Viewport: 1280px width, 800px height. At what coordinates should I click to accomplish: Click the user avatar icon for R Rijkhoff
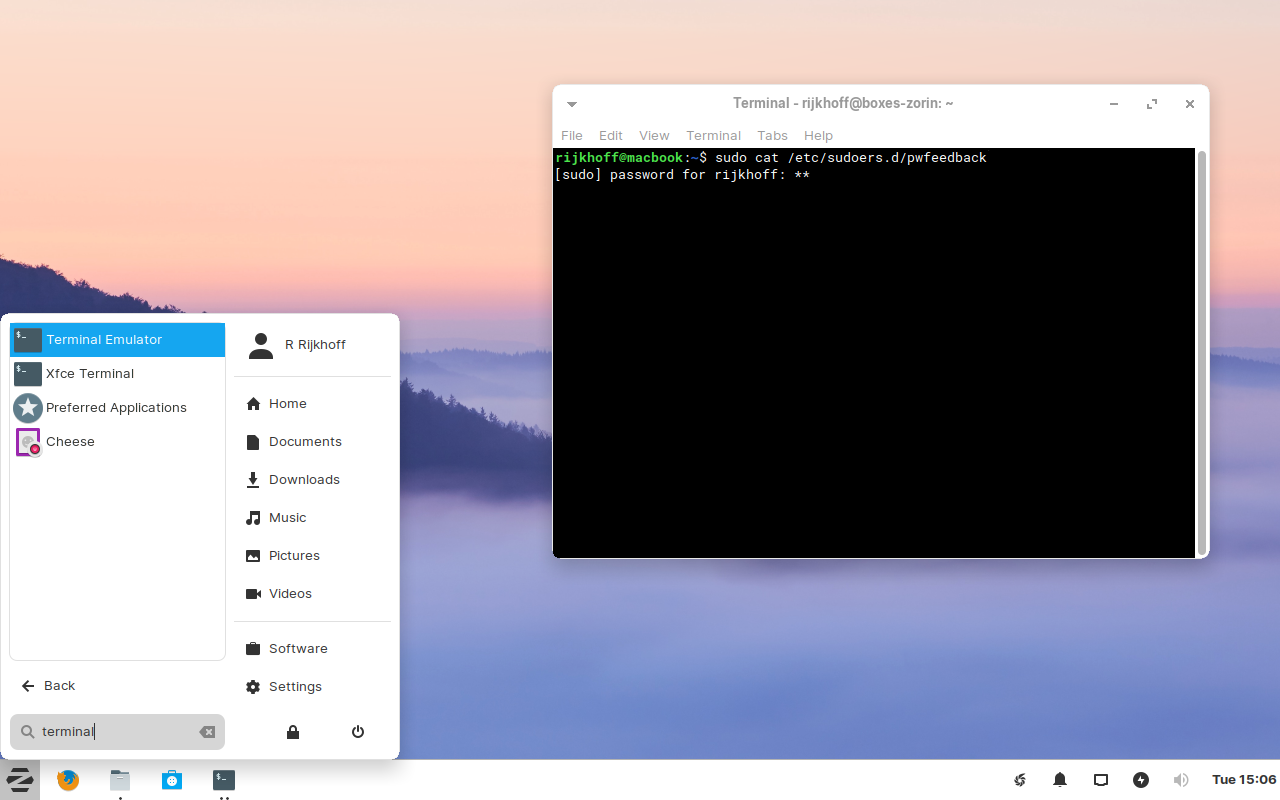[x=261, y=345]
